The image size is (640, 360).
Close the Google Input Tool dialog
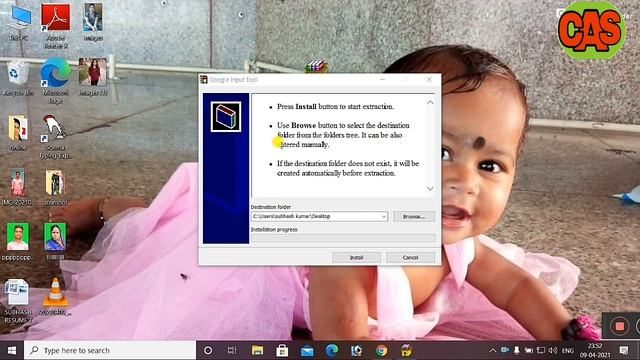[x=429, y=80]
